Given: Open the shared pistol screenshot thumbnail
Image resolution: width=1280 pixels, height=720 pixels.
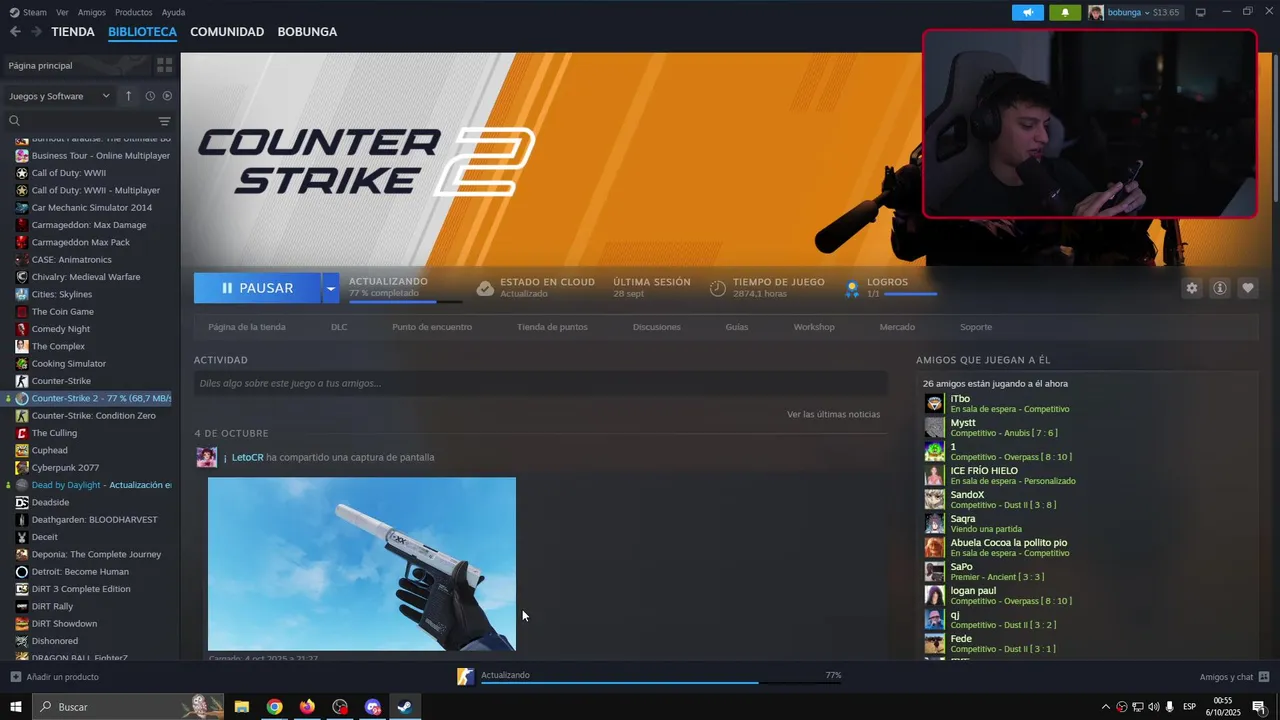Looking at the screenshot, I should (x=362, y=564).
